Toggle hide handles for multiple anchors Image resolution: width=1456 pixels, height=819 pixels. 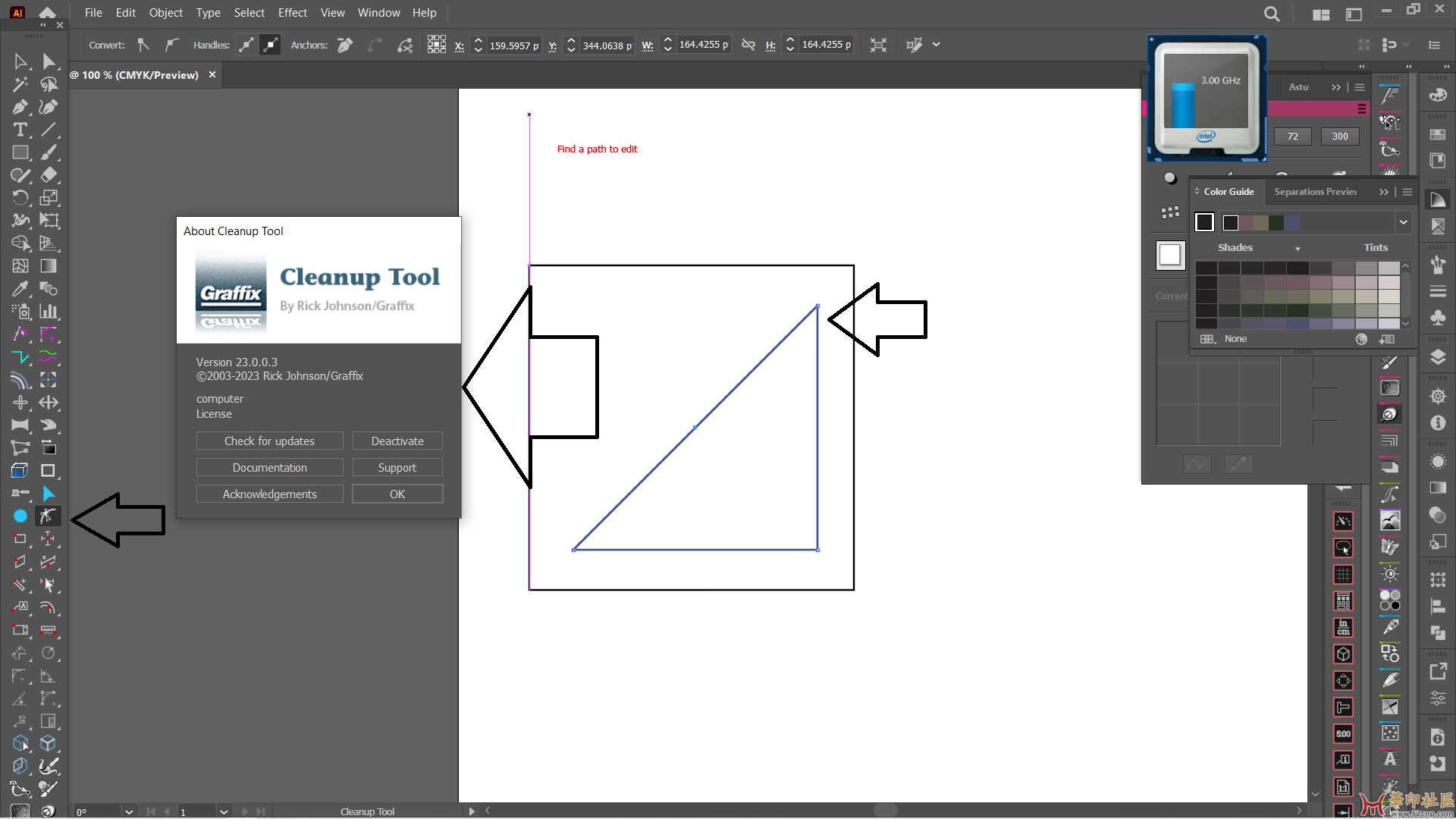pyautogui.click(x=270, y=45)
